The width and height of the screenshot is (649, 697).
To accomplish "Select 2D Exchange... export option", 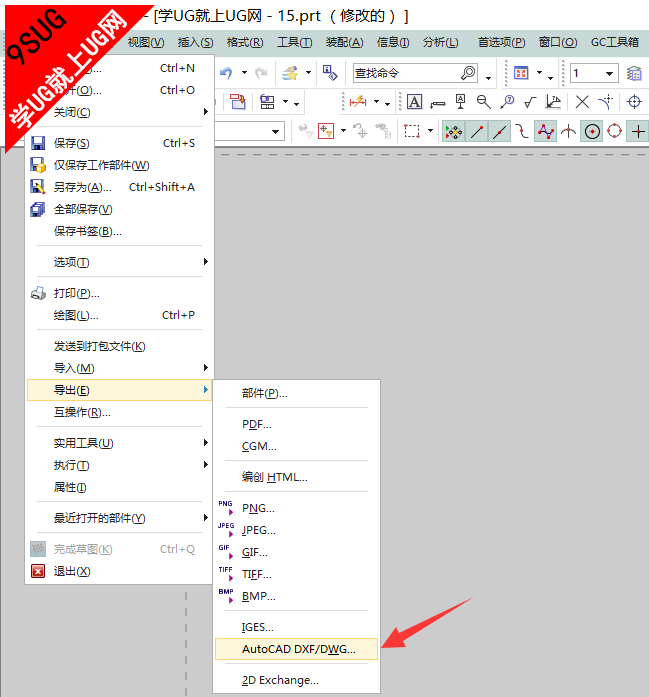I will [x=296, y=680].
